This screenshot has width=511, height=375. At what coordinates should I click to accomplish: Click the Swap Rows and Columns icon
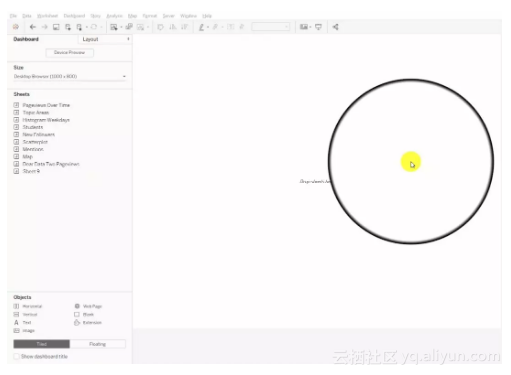[160, 27]
